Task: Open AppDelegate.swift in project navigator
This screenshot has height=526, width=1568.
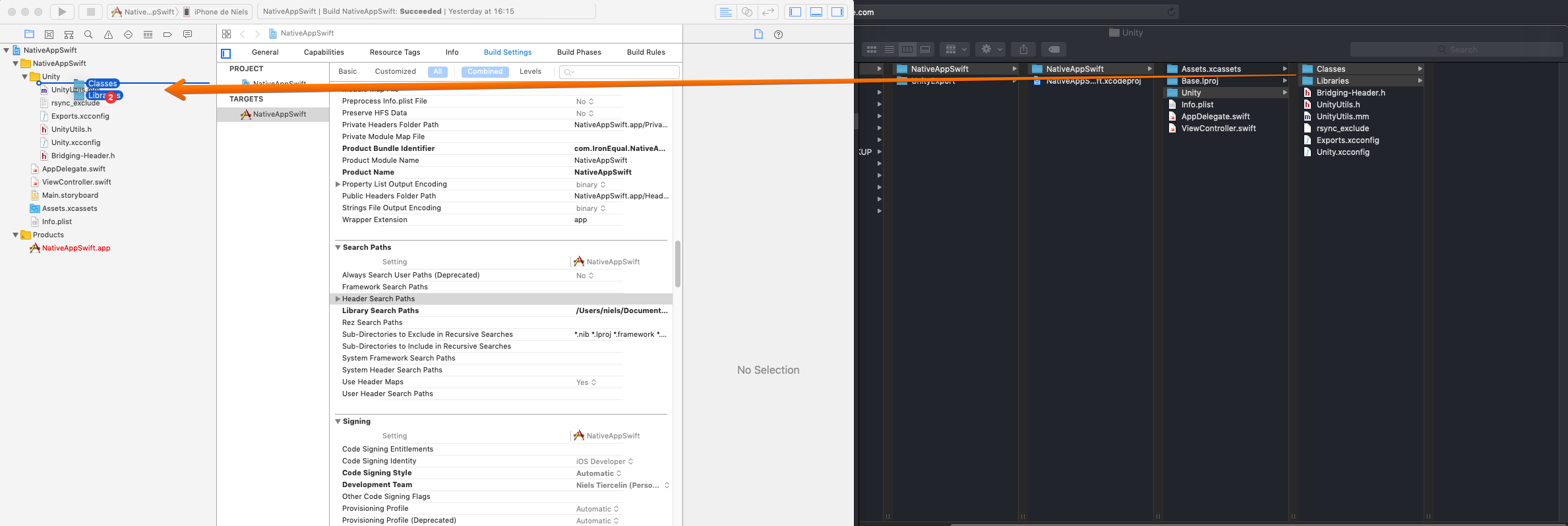Action: 74,169
